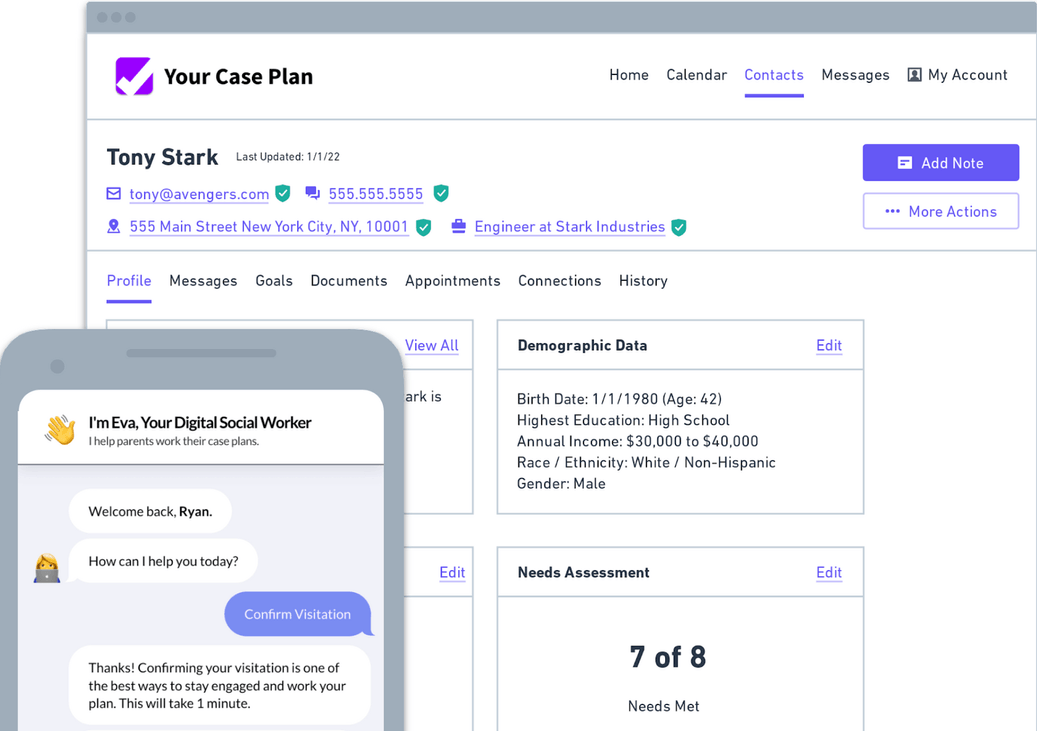Edit the Demographic Data section
The image size is (1037, 731).
(x=828, y=345)
